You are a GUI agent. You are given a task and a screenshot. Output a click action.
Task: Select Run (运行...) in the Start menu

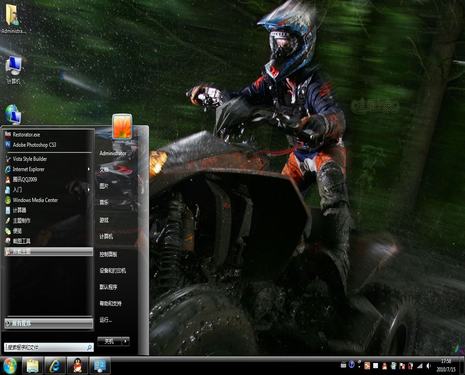coord(105,320)
